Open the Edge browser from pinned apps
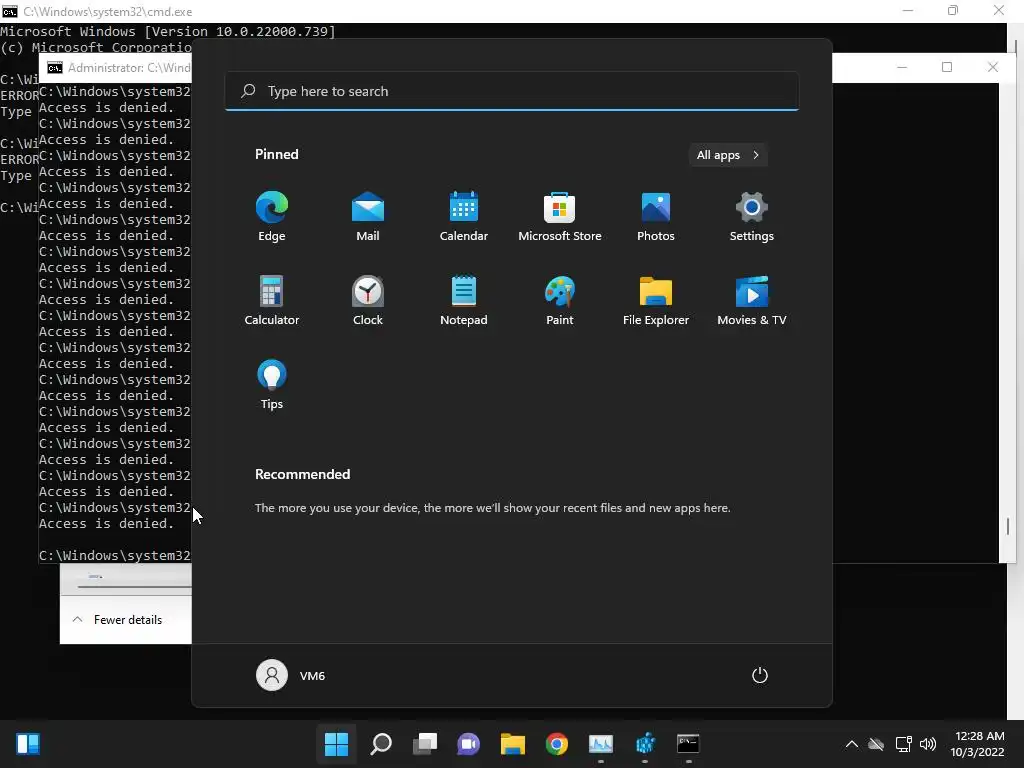This screenshot has width=1024, height=768. tap(272, 217)
